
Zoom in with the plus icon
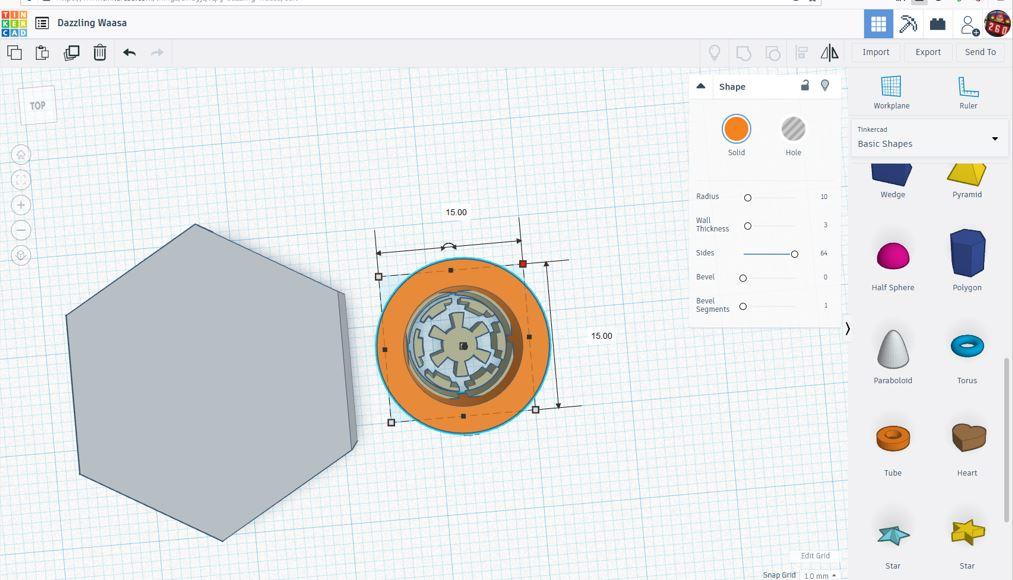[x=21, y=205]
